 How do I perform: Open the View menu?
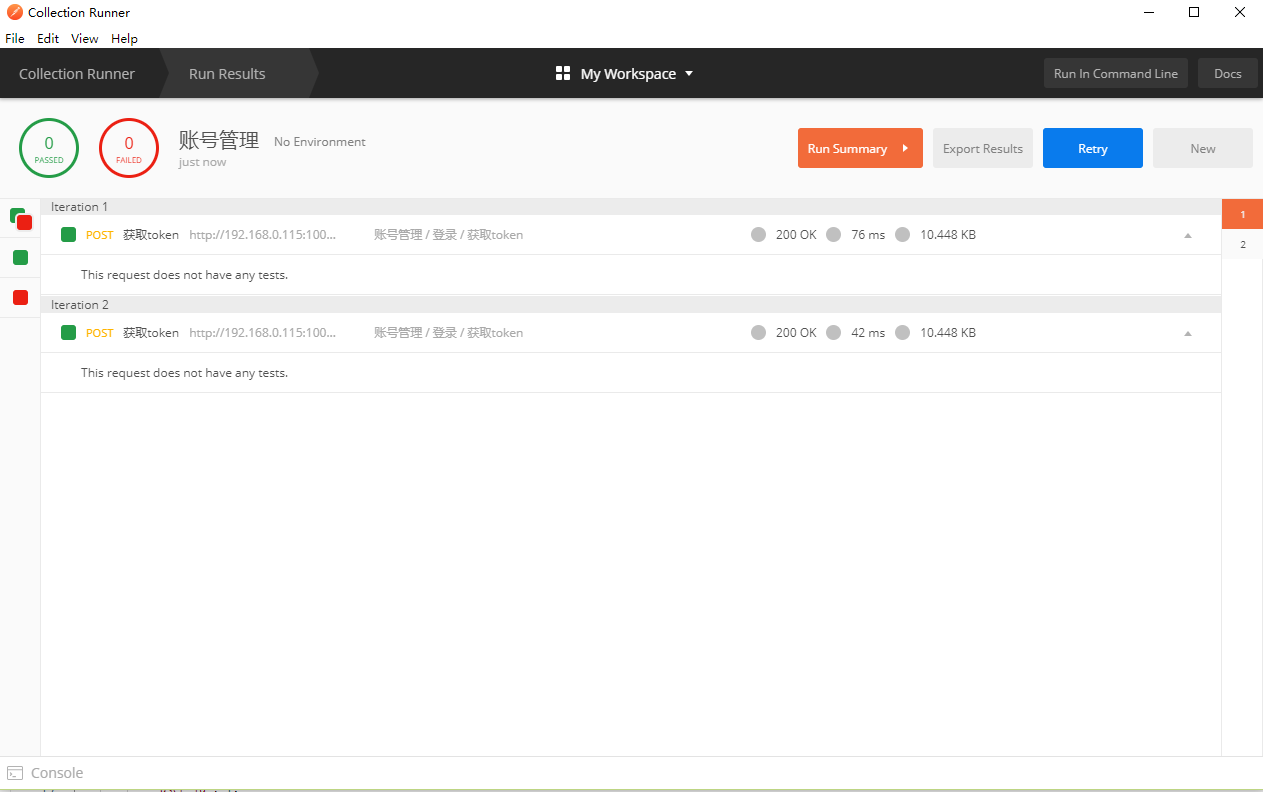[85, 38]
